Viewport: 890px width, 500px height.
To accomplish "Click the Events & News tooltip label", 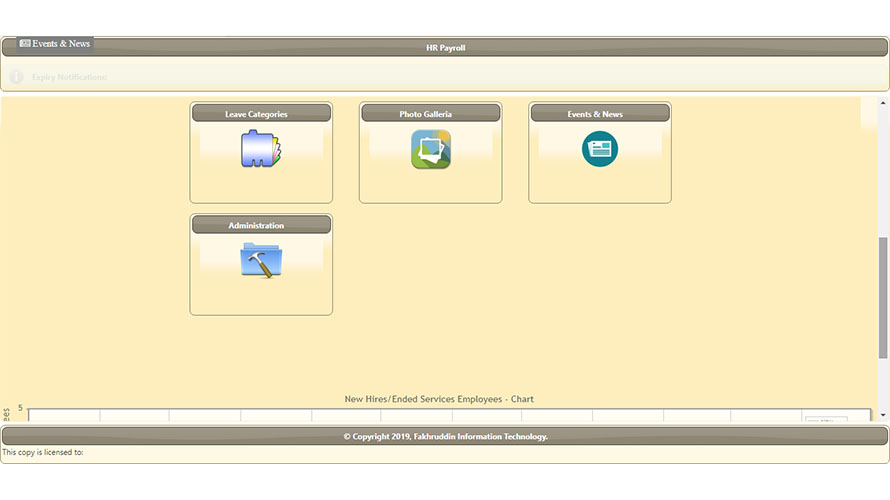I will pyautogui.click(x=61, y=44).
